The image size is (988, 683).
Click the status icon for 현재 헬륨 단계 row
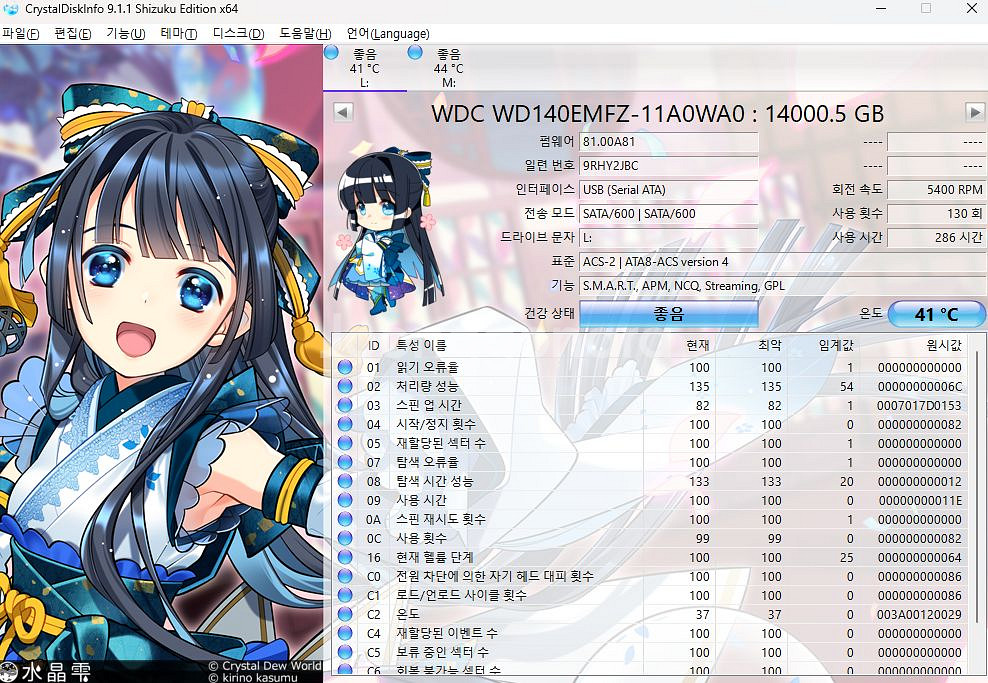pos(345,557)
